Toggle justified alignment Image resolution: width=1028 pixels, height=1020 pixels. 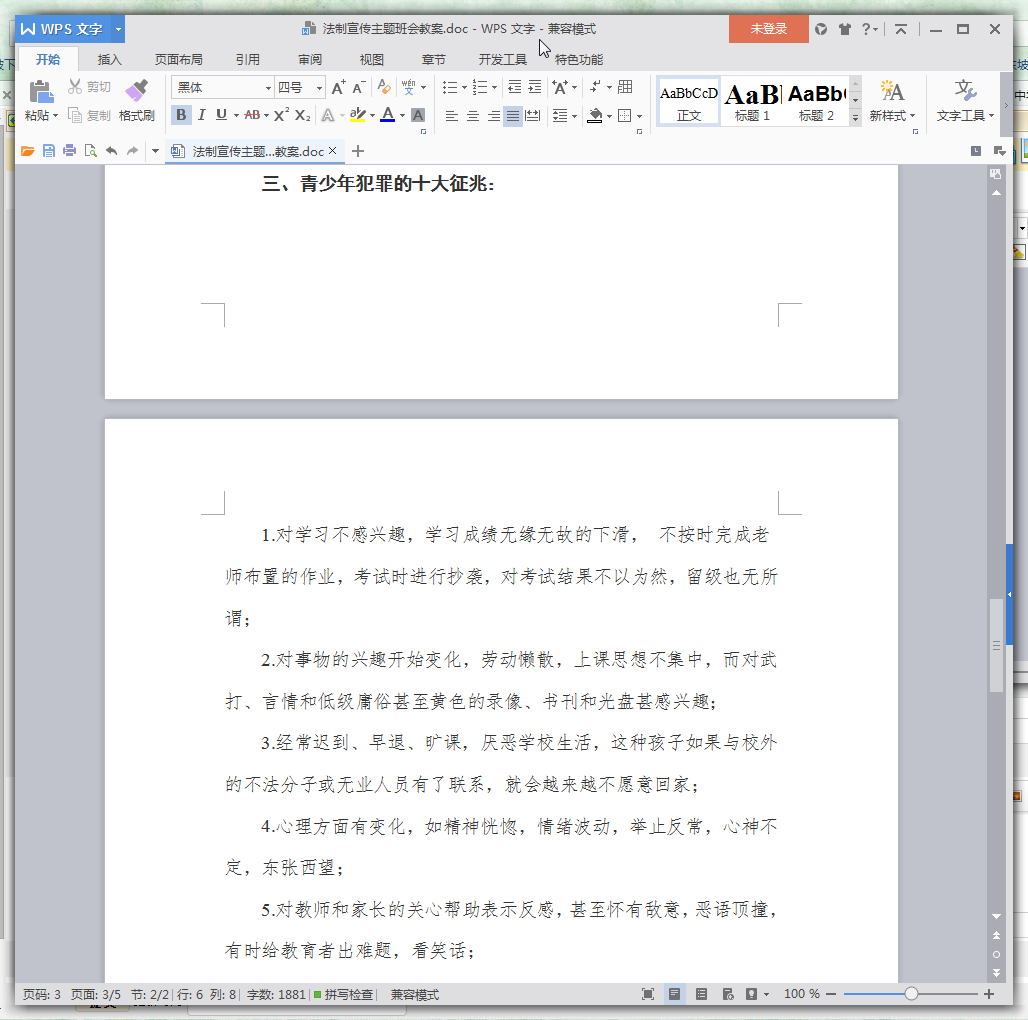coord(513,116)
